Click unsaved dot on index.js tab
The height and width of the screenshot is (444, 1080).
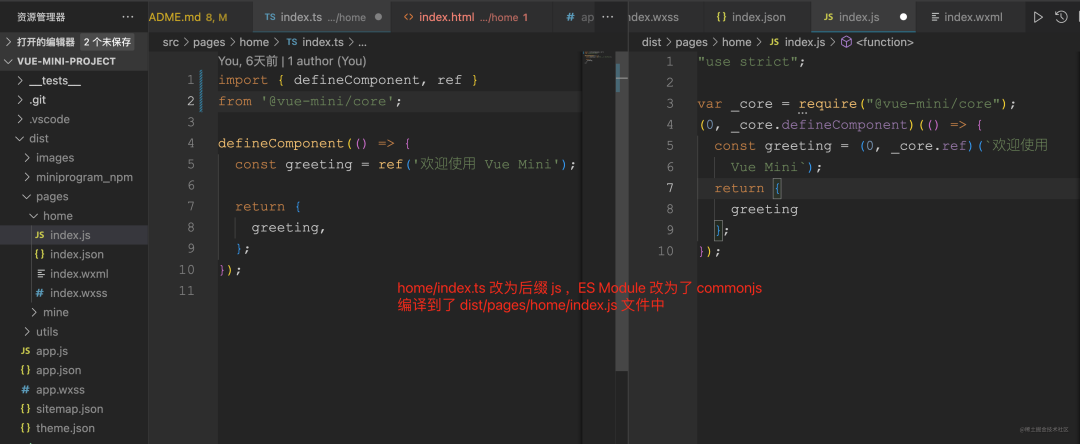tap(904, 17)
